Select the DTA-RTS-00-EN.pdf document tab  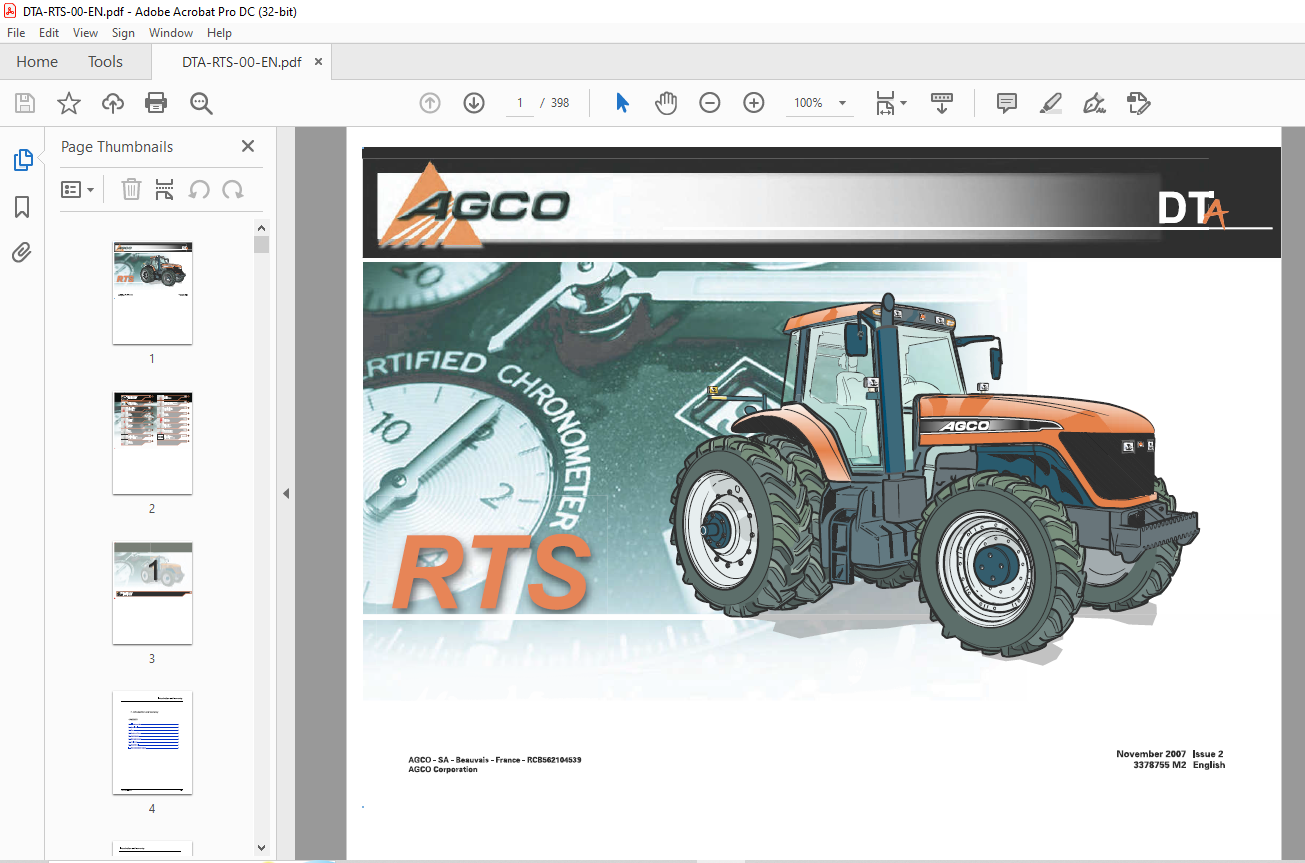coord(242,62)
